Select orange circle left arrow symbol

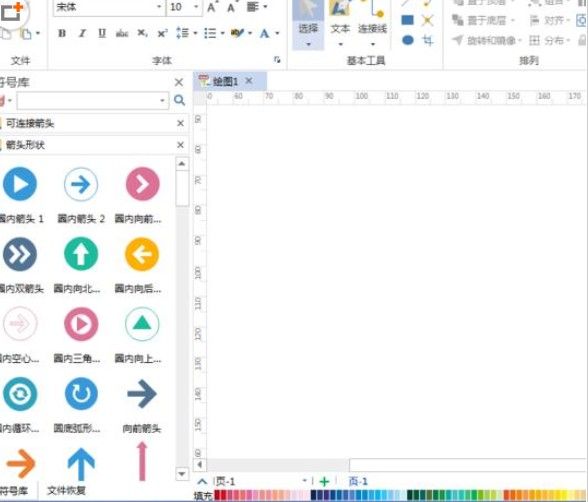(142, 254)
